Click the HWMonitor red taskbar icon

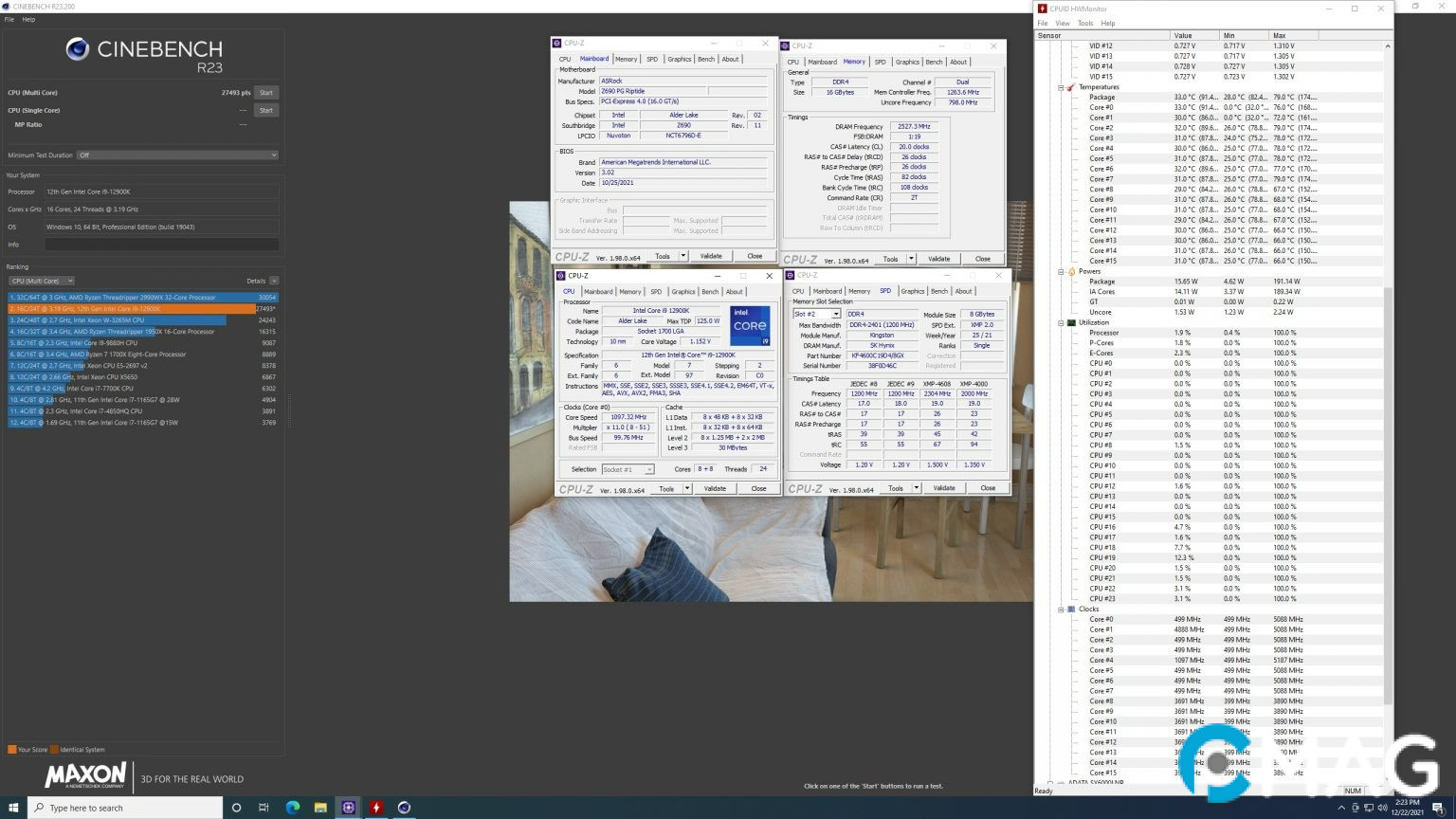tap(376, 808)
